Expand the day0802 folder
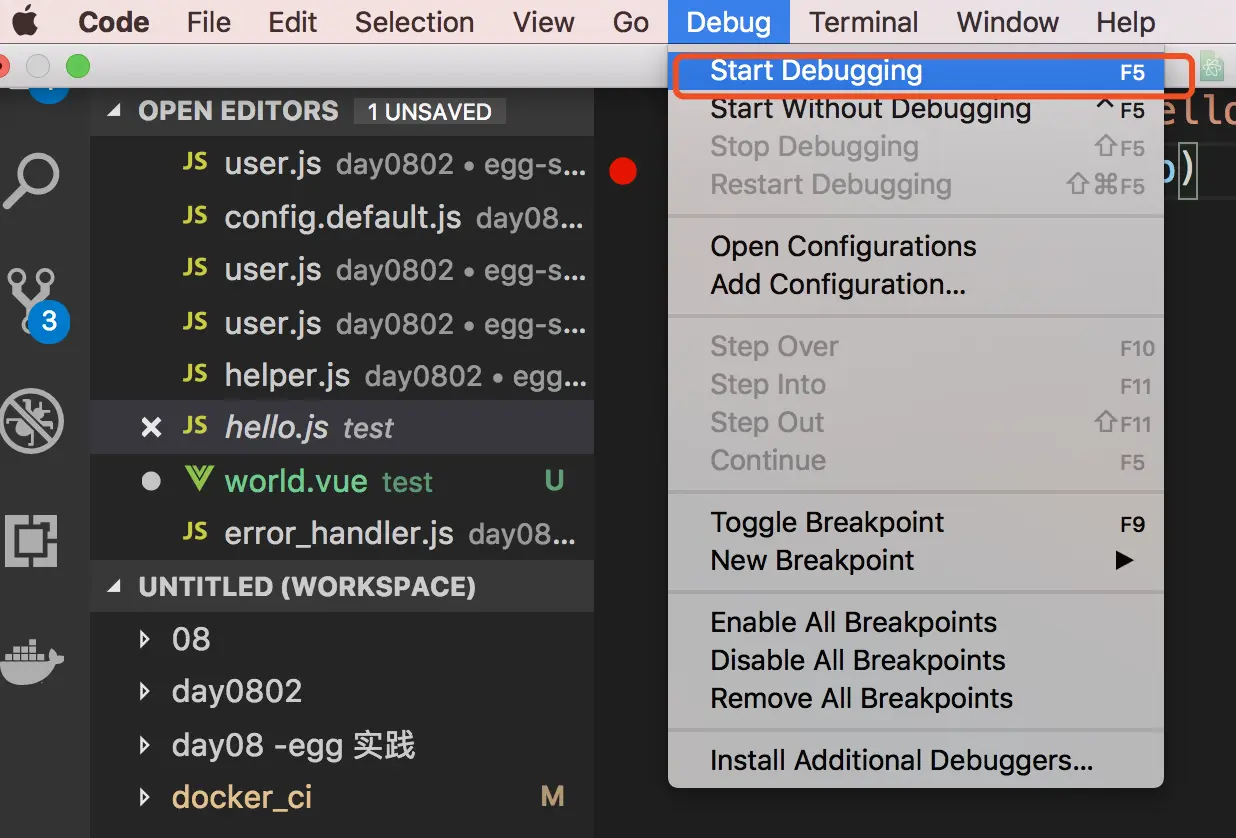1236x838 pixels. [145, 691]
